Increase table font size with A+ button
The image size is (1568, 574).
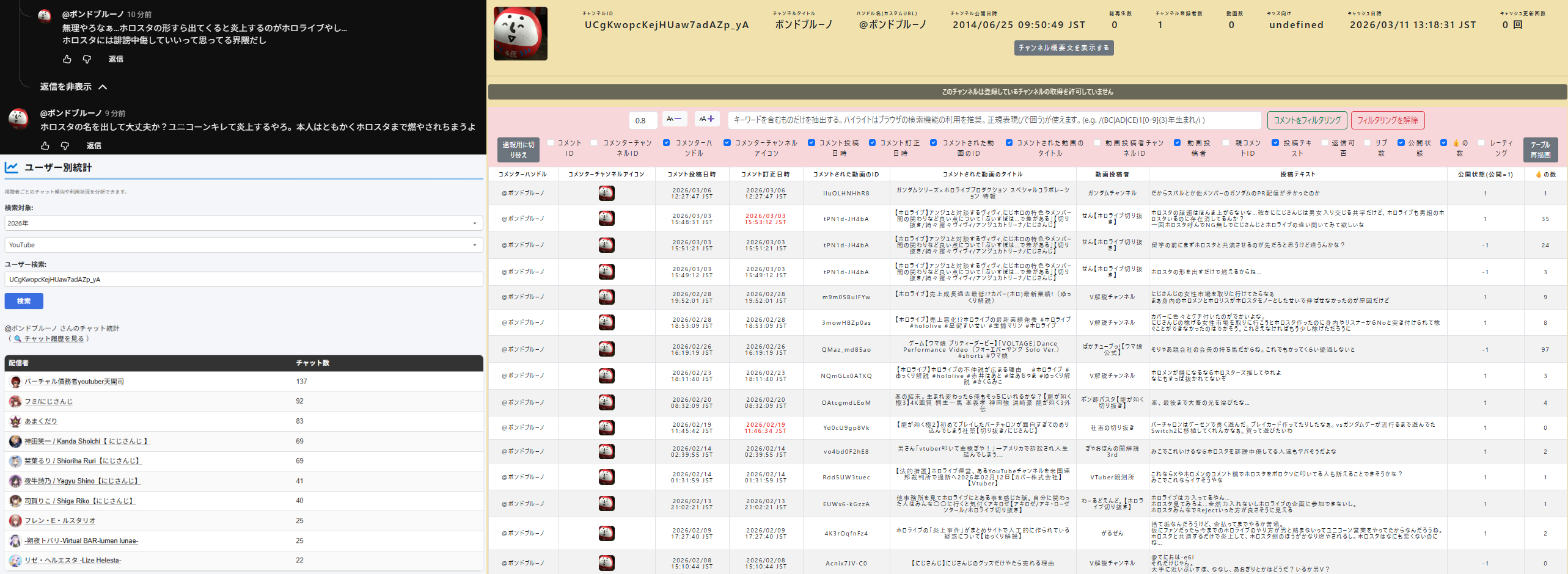coord(706,119)
